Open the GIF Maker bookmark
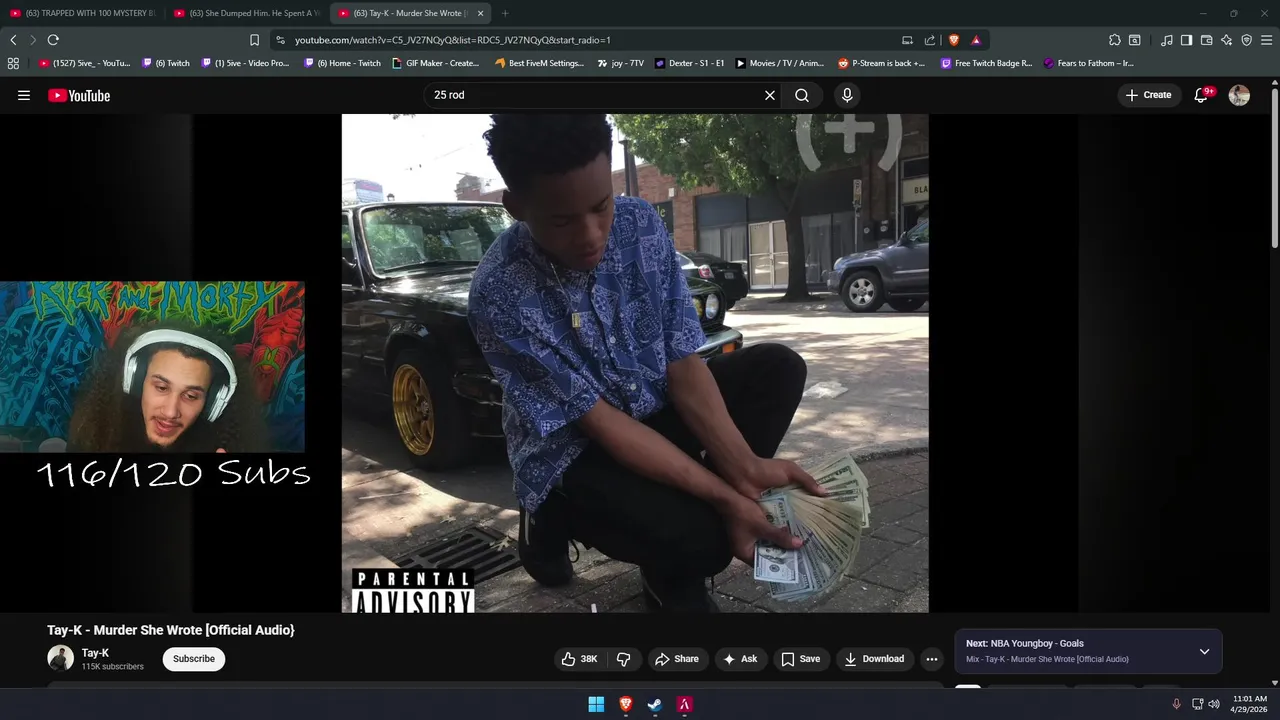This screenshot has width=1280, height=720. [436, 63]
